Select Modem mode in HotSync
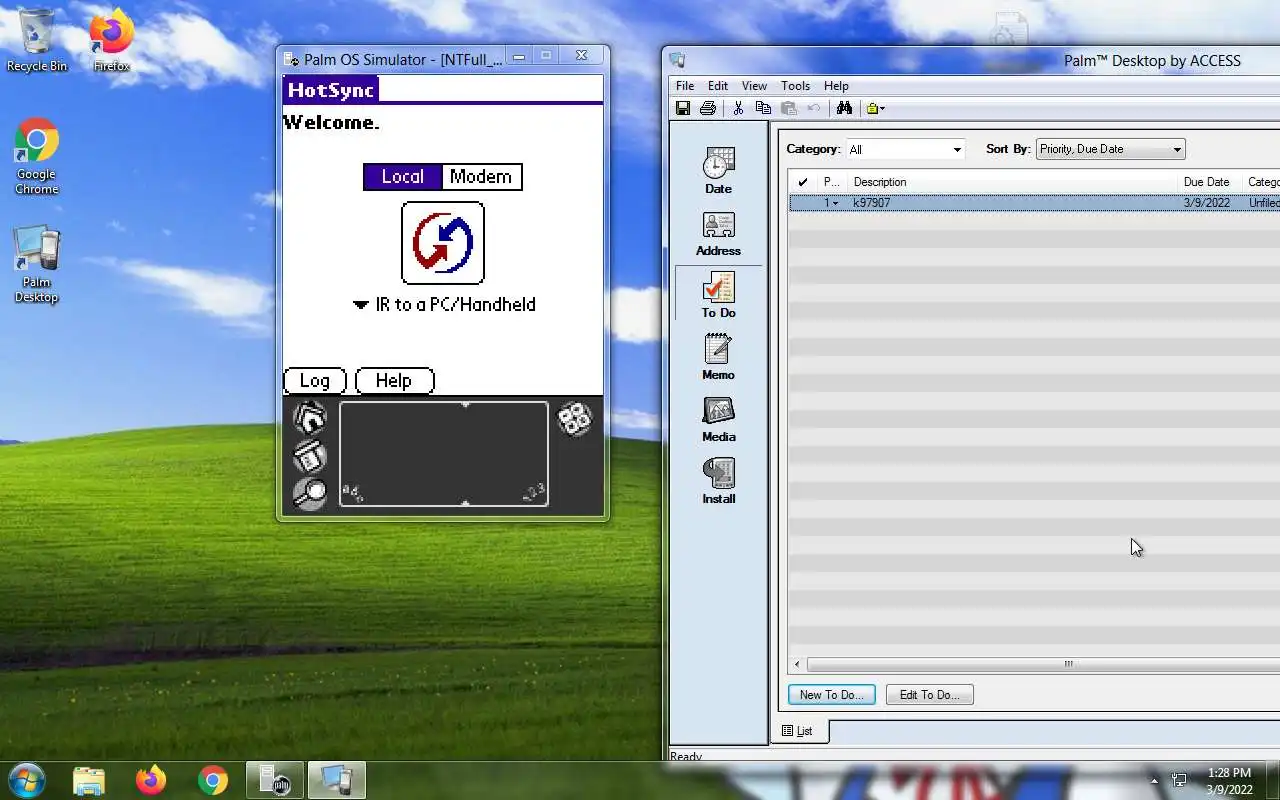The width and height of the screenshot is (1280, 800). point(481,177)
